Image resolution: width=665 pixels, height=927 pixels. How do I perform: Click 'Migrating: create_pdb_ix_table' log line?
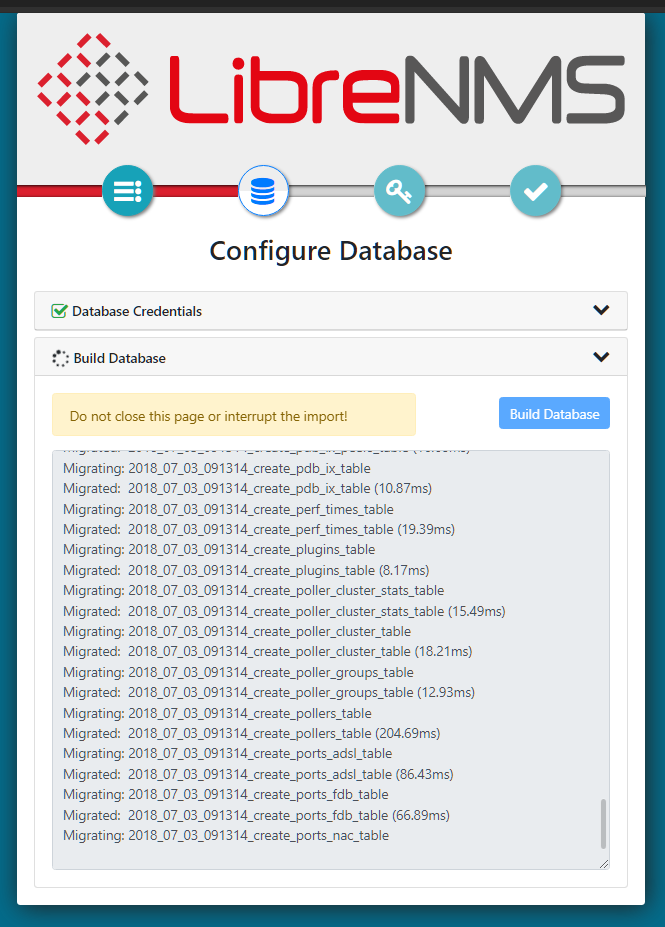[217, 468]
